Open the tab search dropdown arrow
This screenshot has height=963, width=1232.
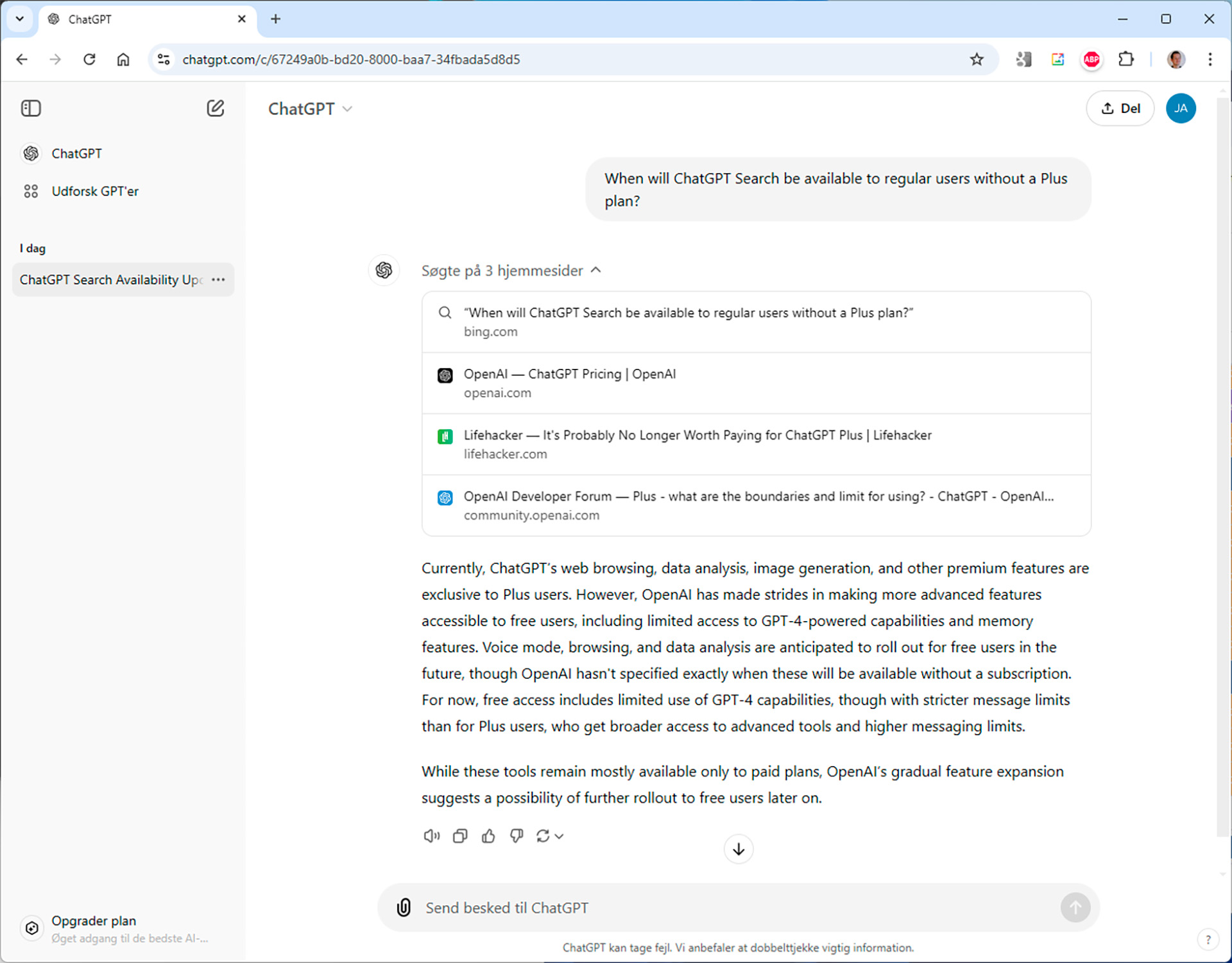pyautogui.click(x=20, y=19)
